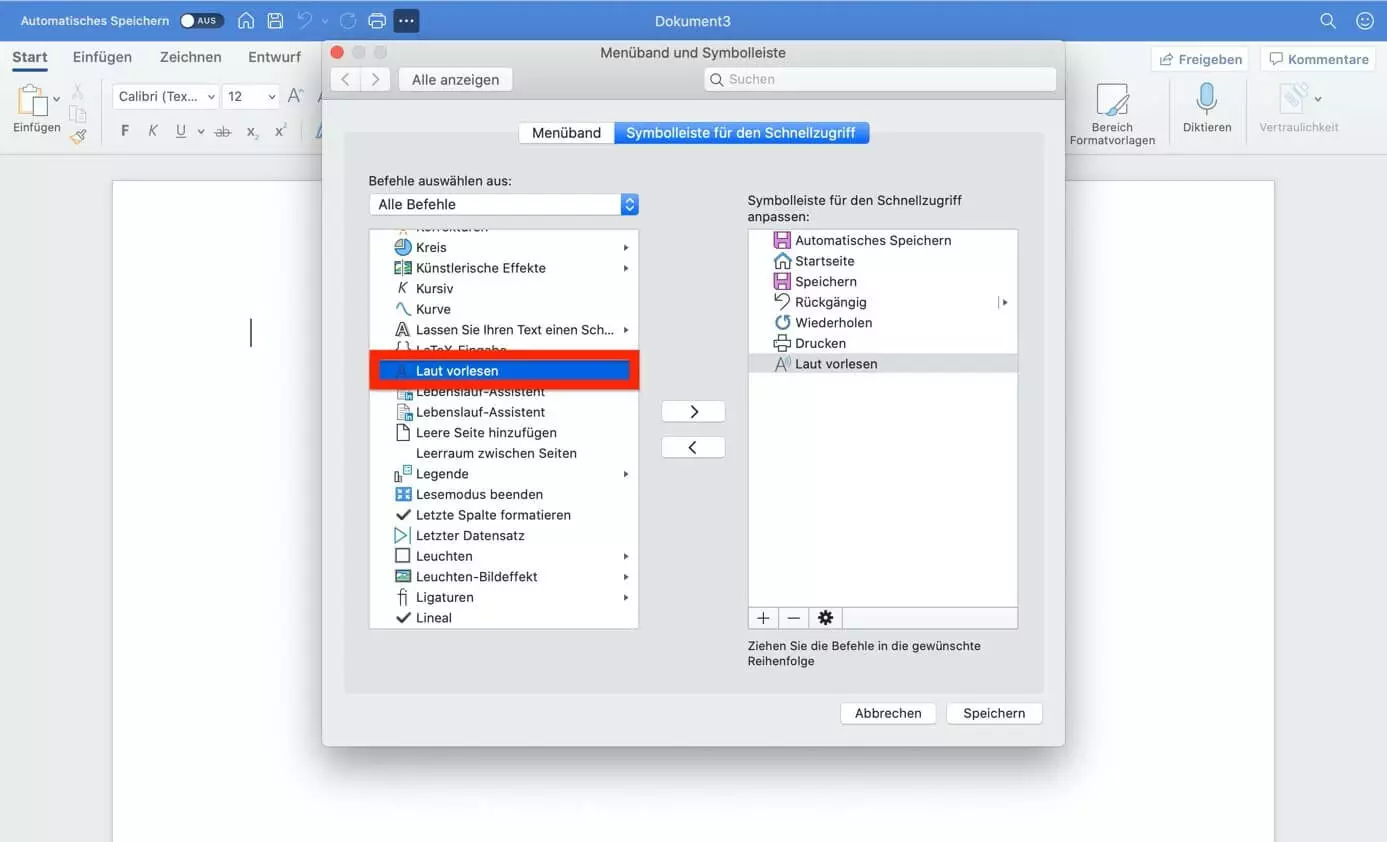
Task: Click the plus button below toolbar list
Action: (763, 618)
